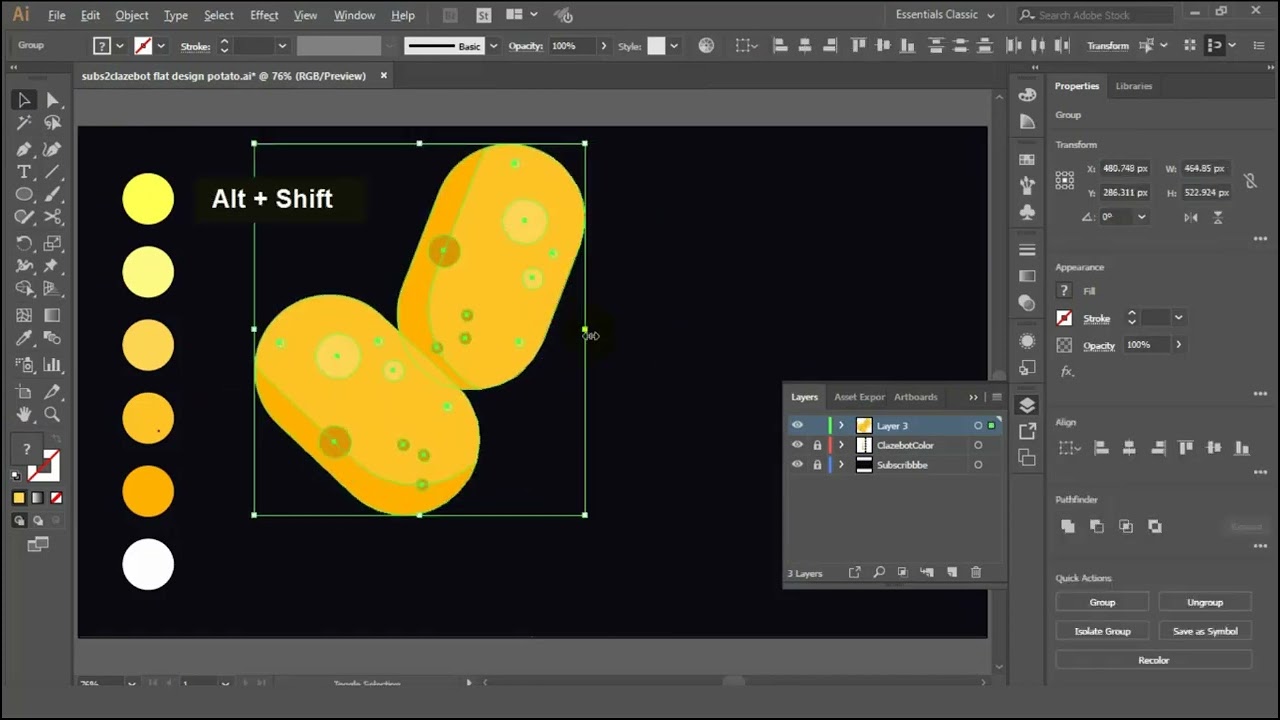Viewport: 1280px width, 720px height.
Task: Delete selection with Layers trash icon
Action: [x=976, y=572]
